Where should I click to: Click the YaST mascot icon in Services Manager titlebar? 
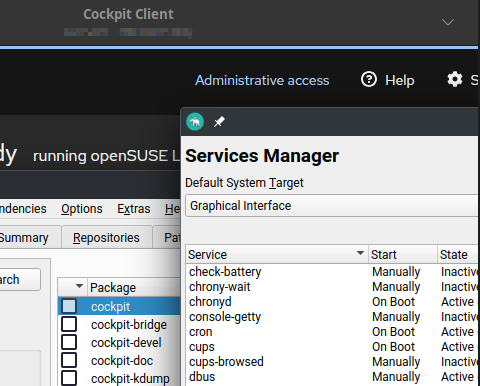pyautogui.click(x=195, y=122)
